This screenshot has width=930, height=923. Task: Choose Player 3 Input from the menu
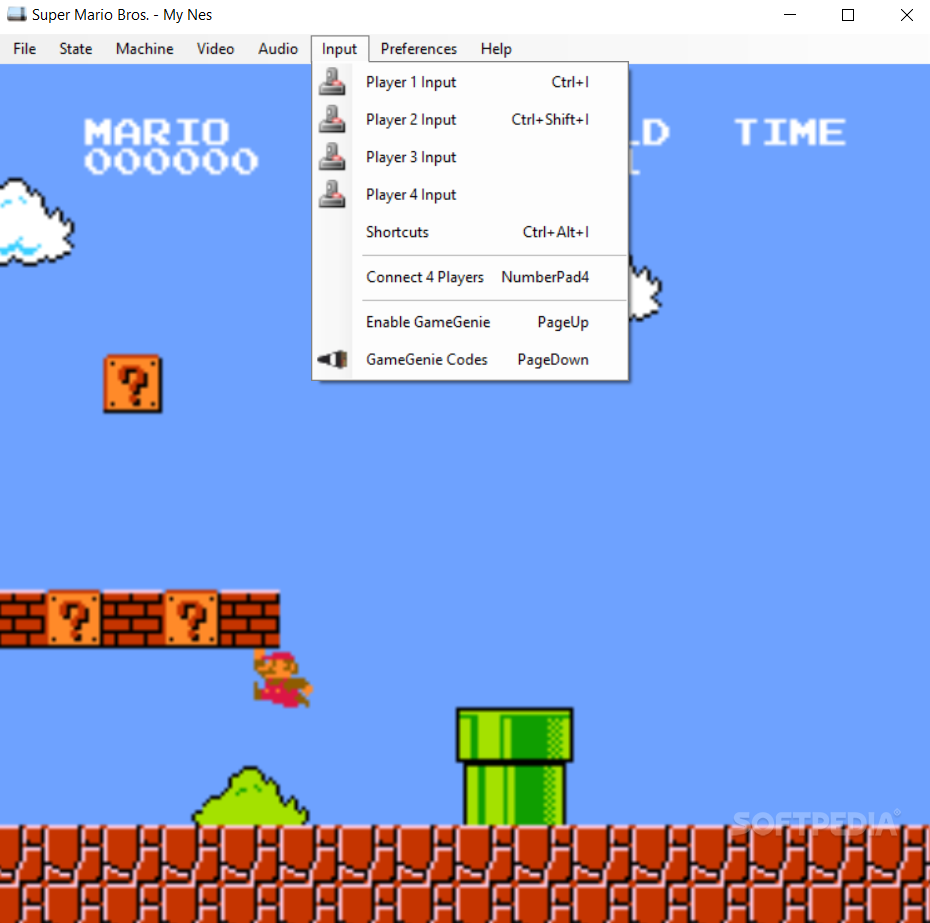pos(470,157)
